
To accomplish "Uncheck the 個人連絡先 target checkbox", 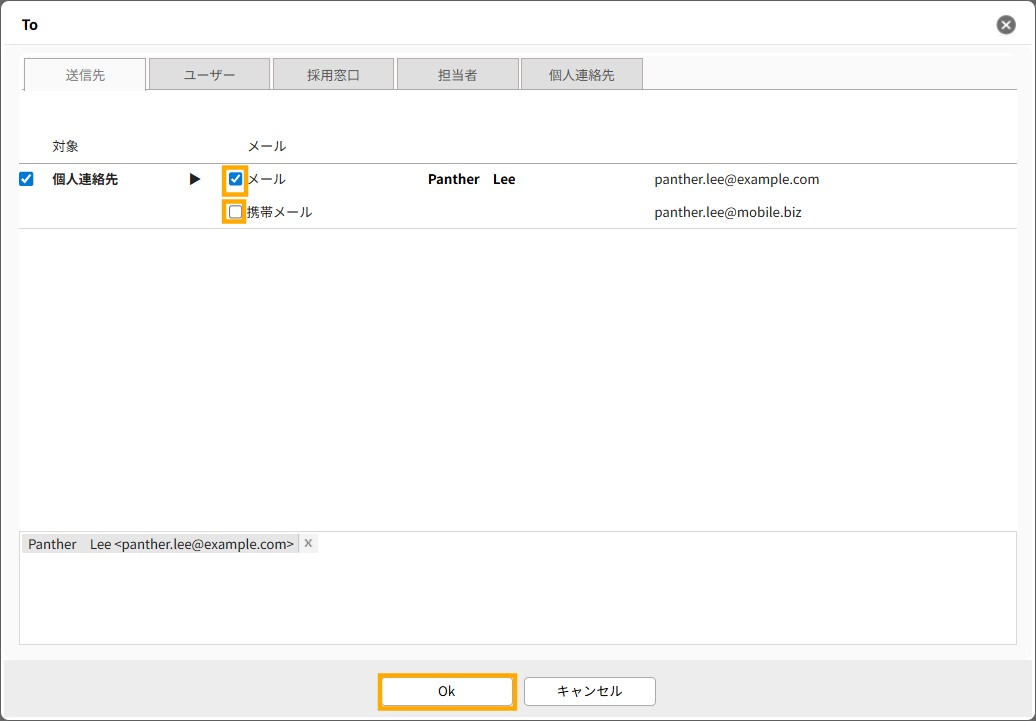I will [x=27, y=179].
